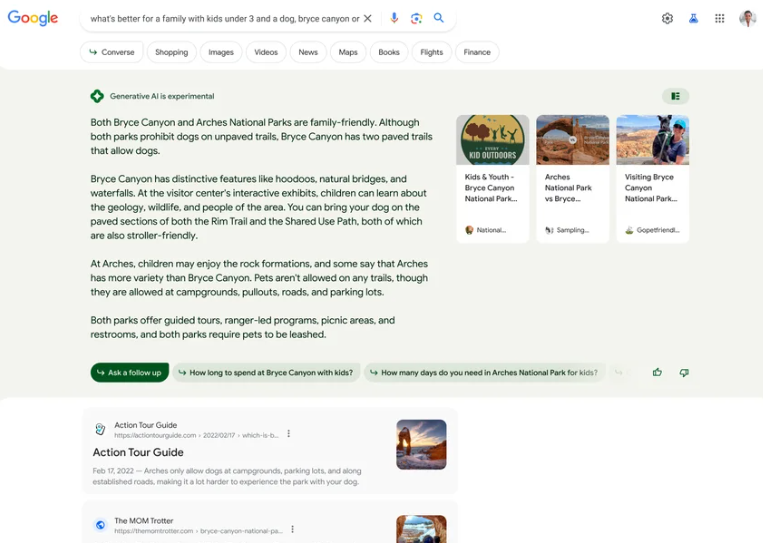Switch to the Flights filter
This screenshot has width=763, height=543.
point(432,52)
